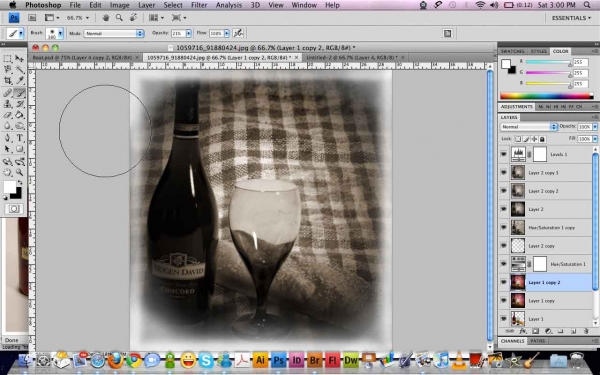Select the Layer 2 layer row
The image size is (600, 375).
click(x=545, y=209)
